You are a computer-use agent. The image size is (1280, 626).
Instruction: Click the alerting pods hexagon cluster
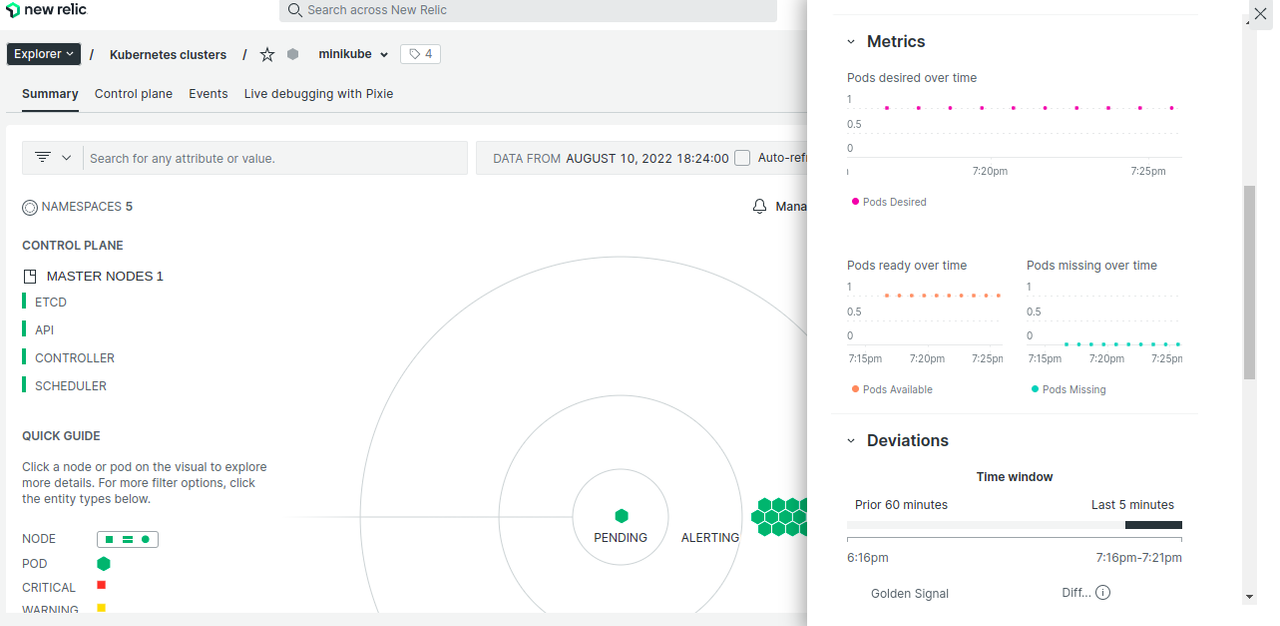tap(780, 517)
